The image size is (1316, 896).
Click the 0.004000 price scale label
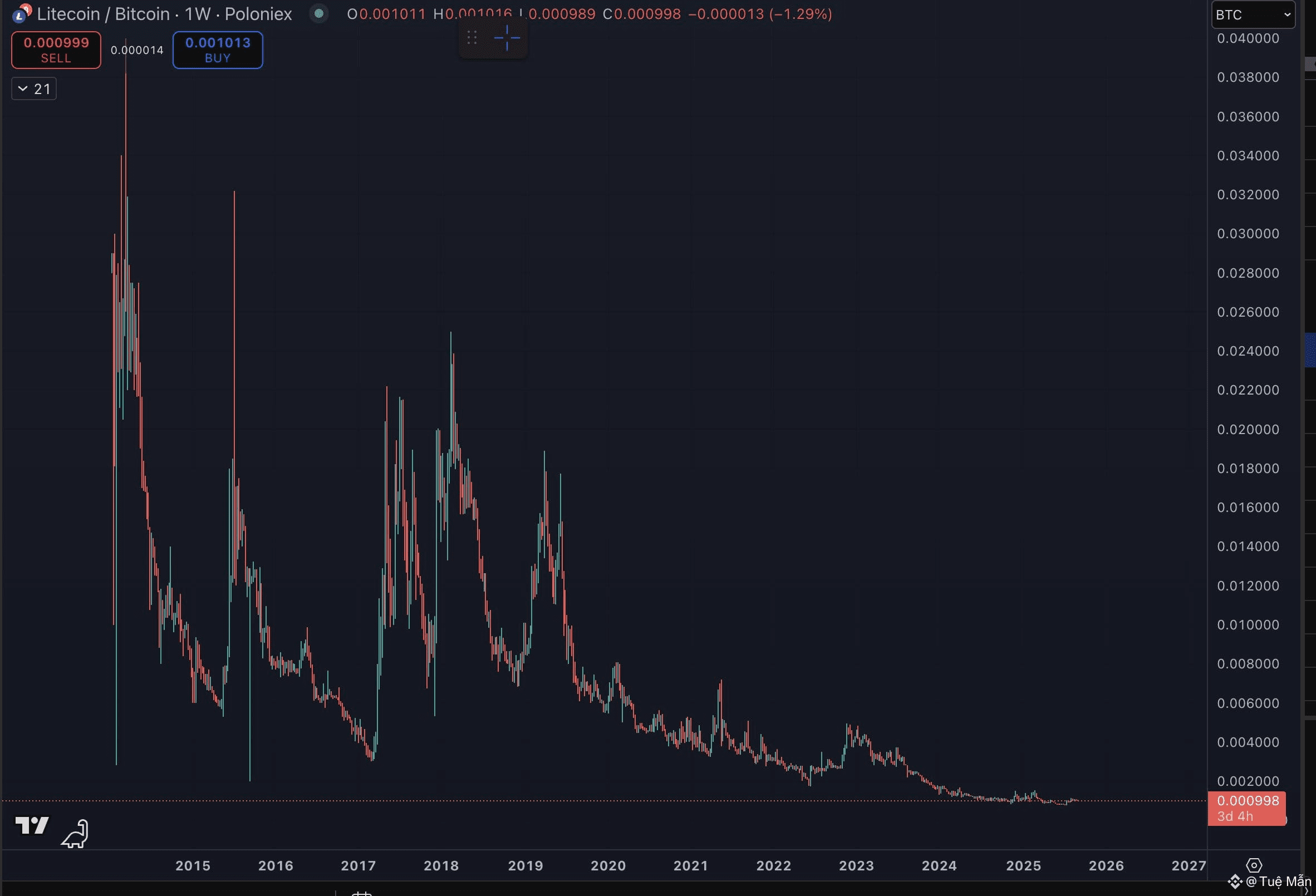coord(1248,742)
